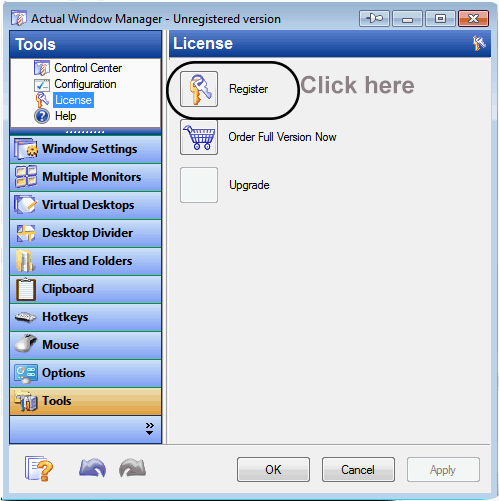Click the Register key icon
This screenshot has width=499, height=501.
pos(199,89)
